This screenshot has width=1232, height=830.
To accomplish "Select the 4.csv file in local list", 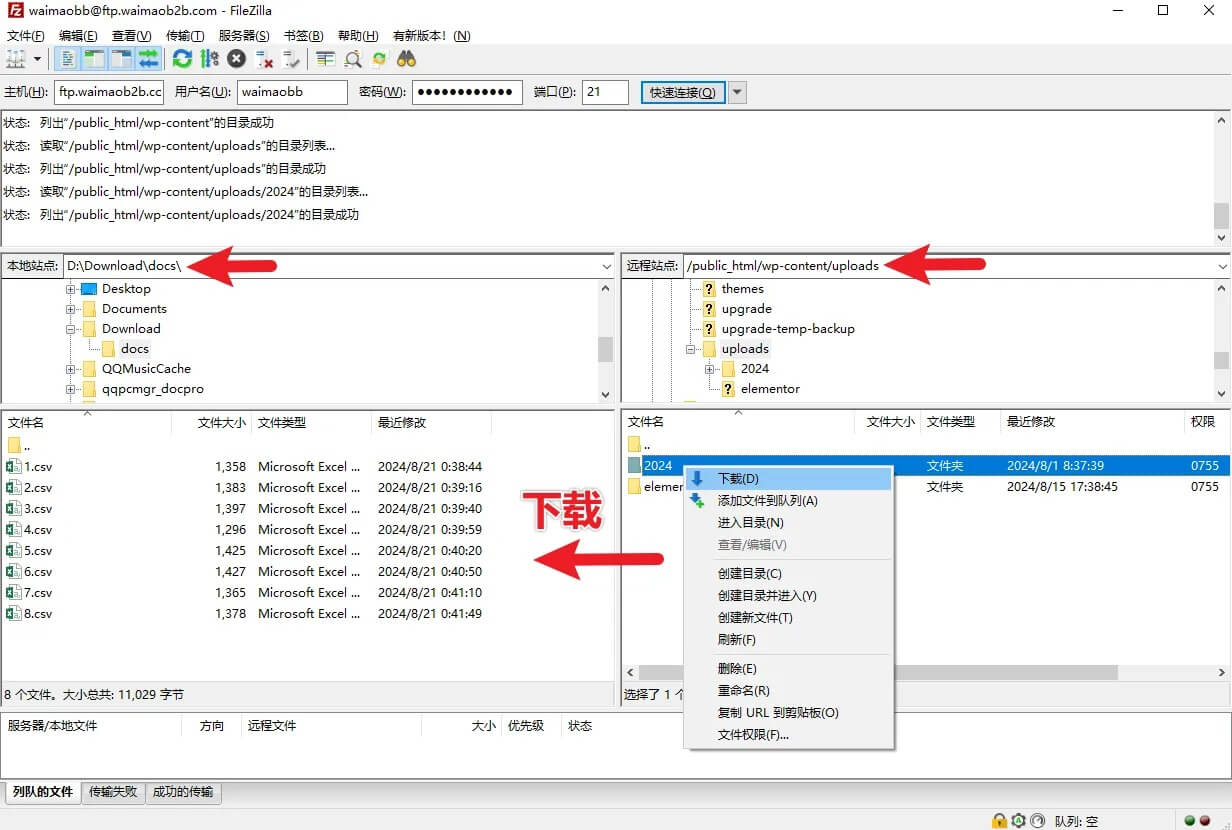I will click(38, 529).
